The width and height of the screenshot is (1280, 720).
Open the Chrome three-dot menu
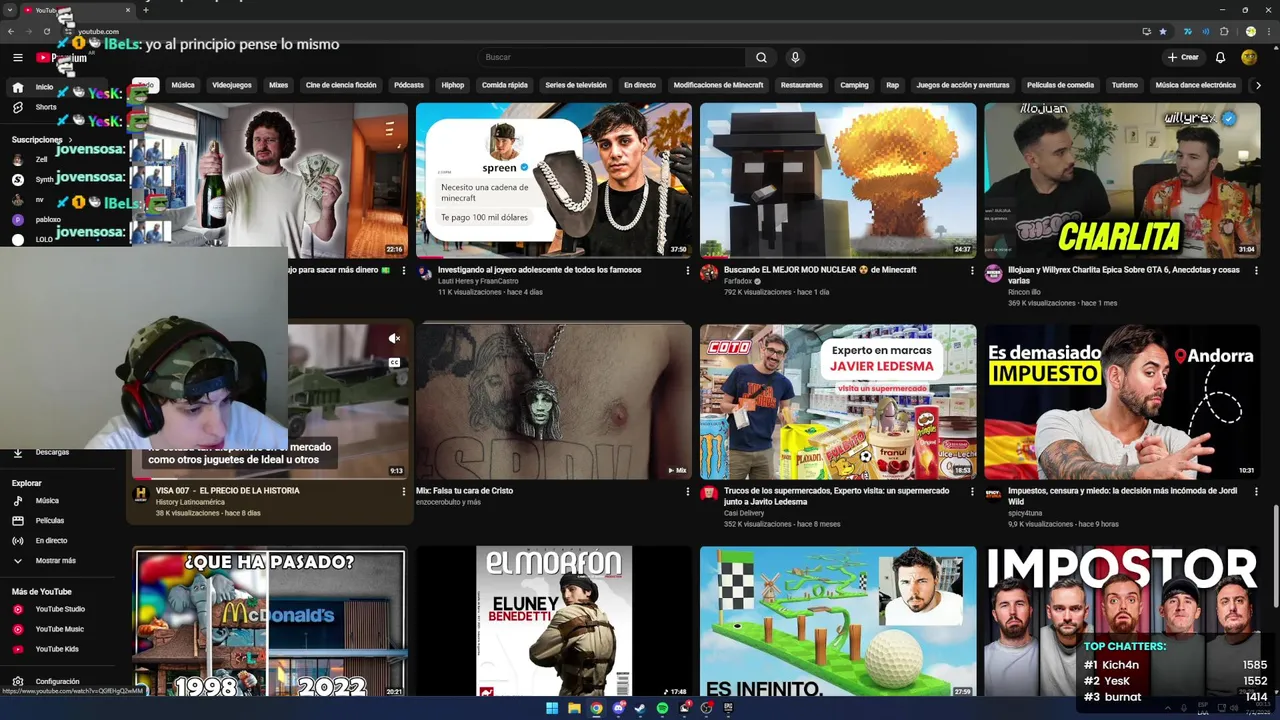coord(1268,31)
